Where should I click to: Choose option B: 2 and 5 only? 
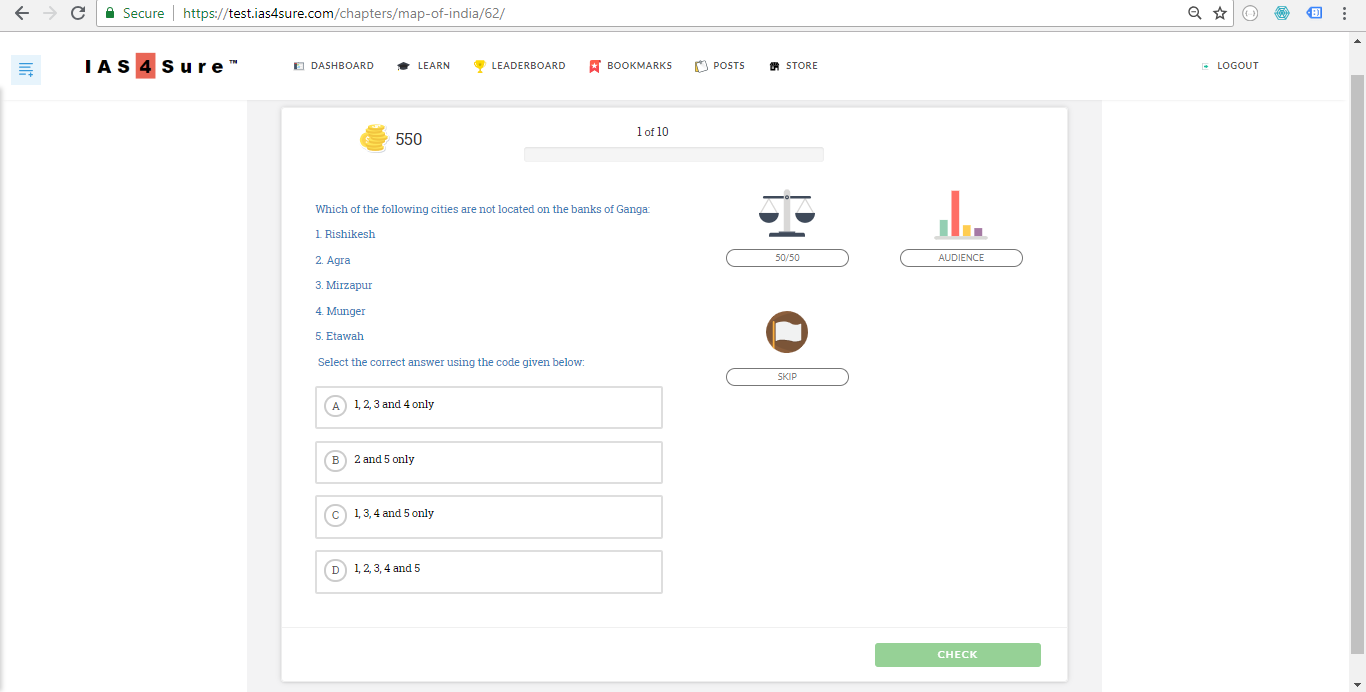[488, 461]
